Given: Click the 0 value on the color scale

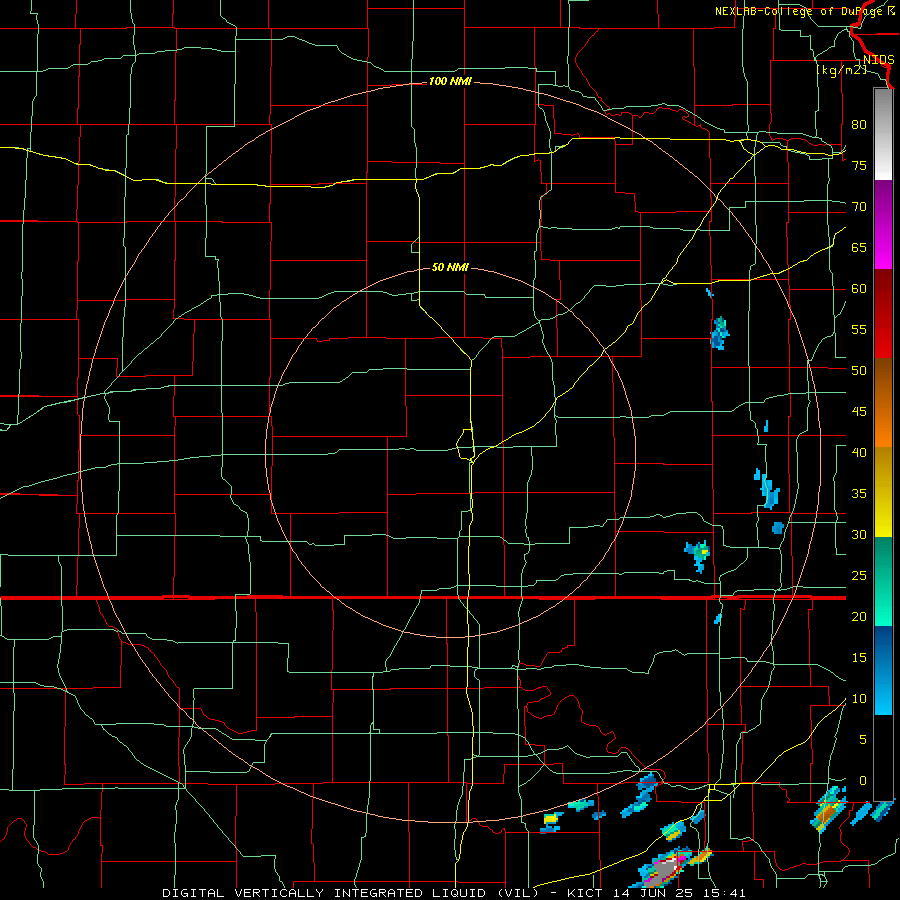Looking at the screenshot, I should coord(863,781).
